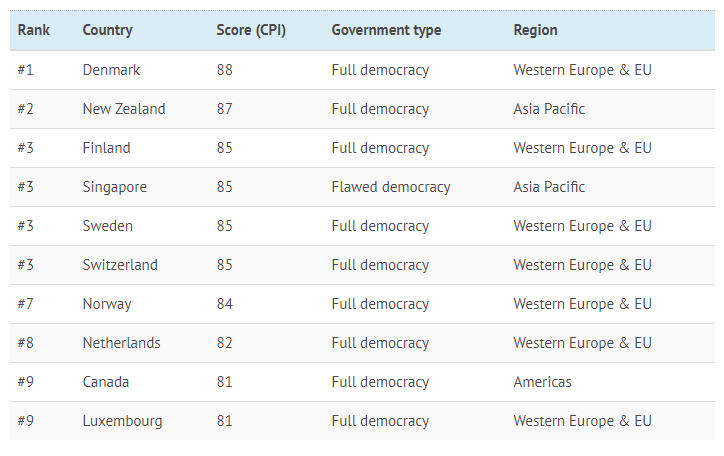
Task: Click the Americas region cell
Action: click(x=542, y=382)
